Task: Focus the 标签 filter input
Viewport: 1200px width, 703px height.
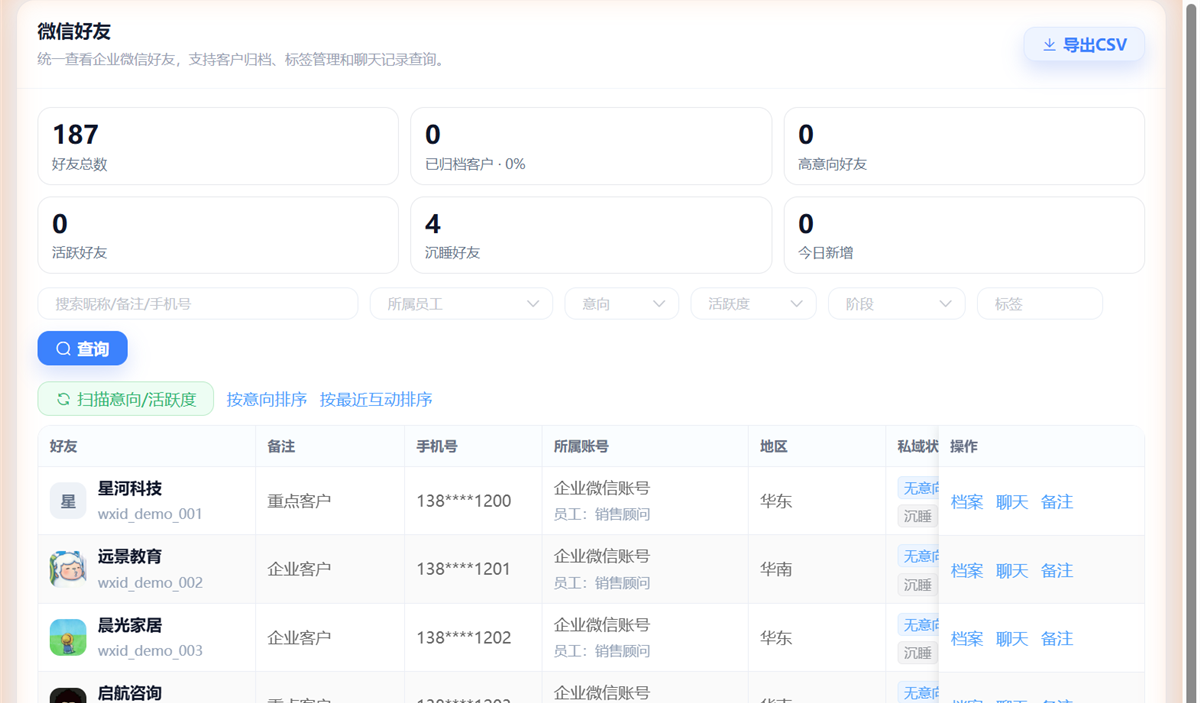Action: (x=1040, y=304)
